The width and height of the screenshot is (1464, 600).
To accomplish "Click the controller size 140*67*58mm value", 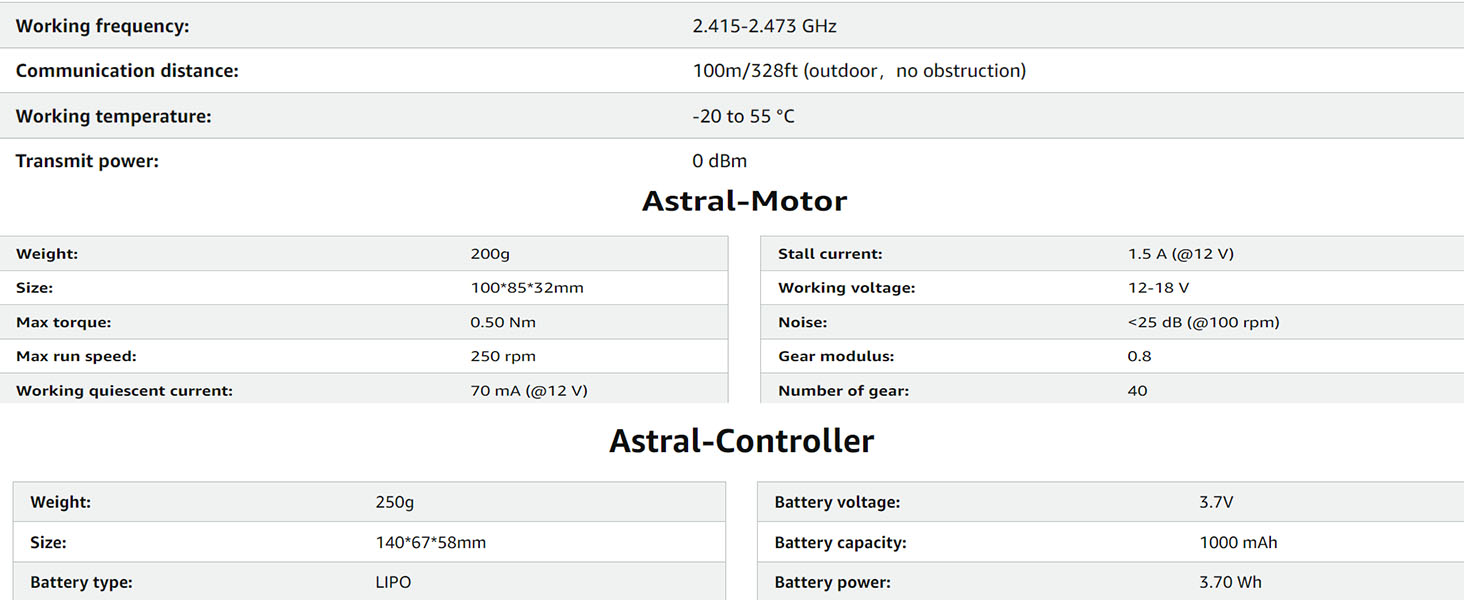I will pos(430,543).
